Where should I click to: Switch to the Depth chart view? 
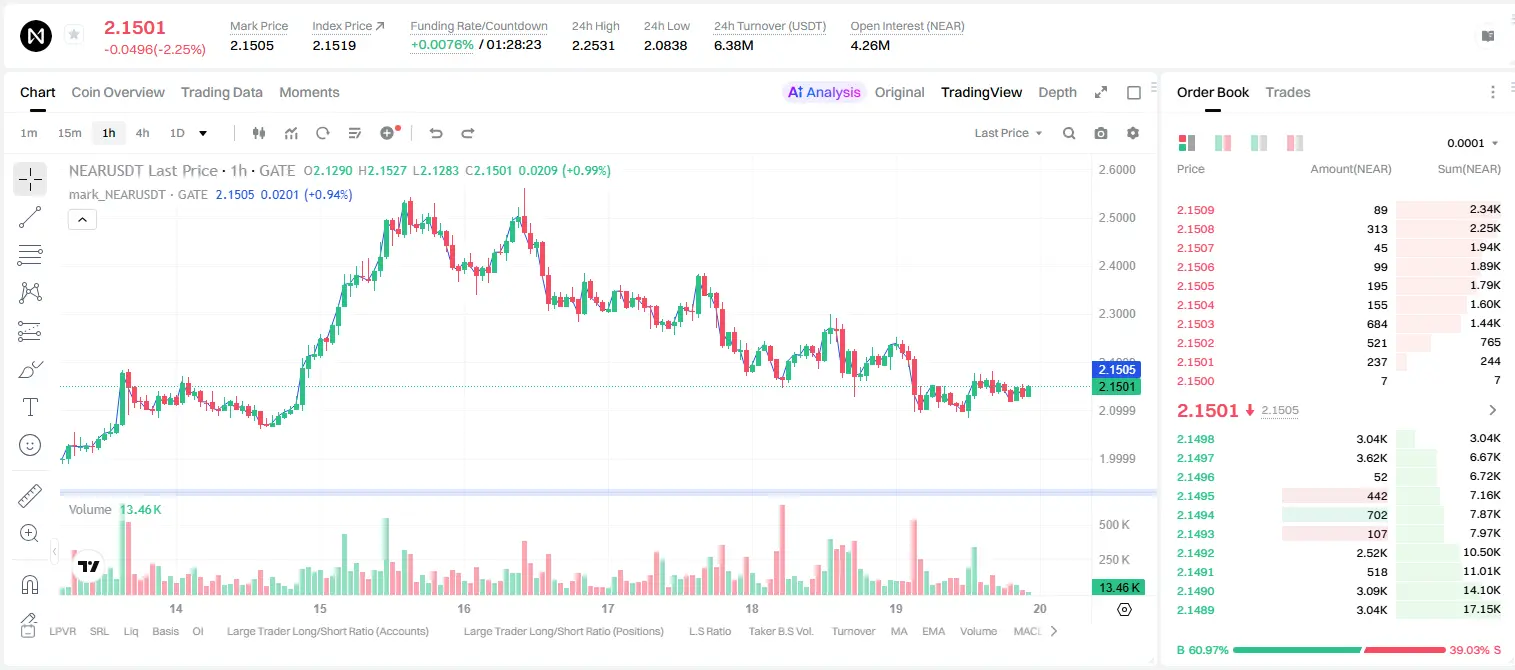(x=1057, y=92)
